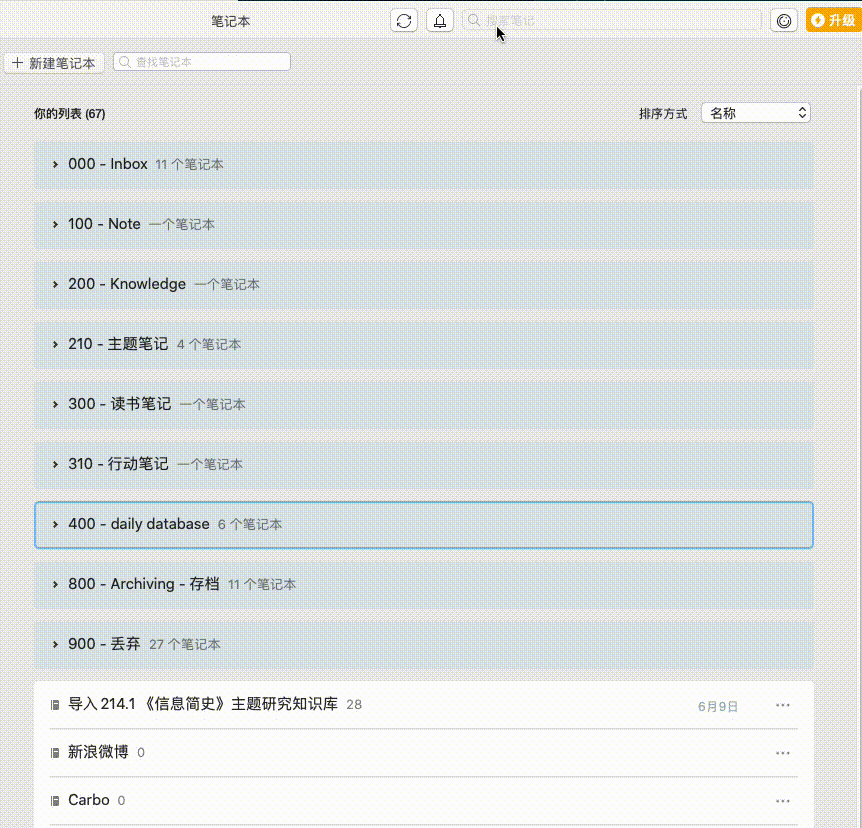
Task: Open more options for 导入 214.1 notebook
Action: pyautogui.click(x=782, y=705)
